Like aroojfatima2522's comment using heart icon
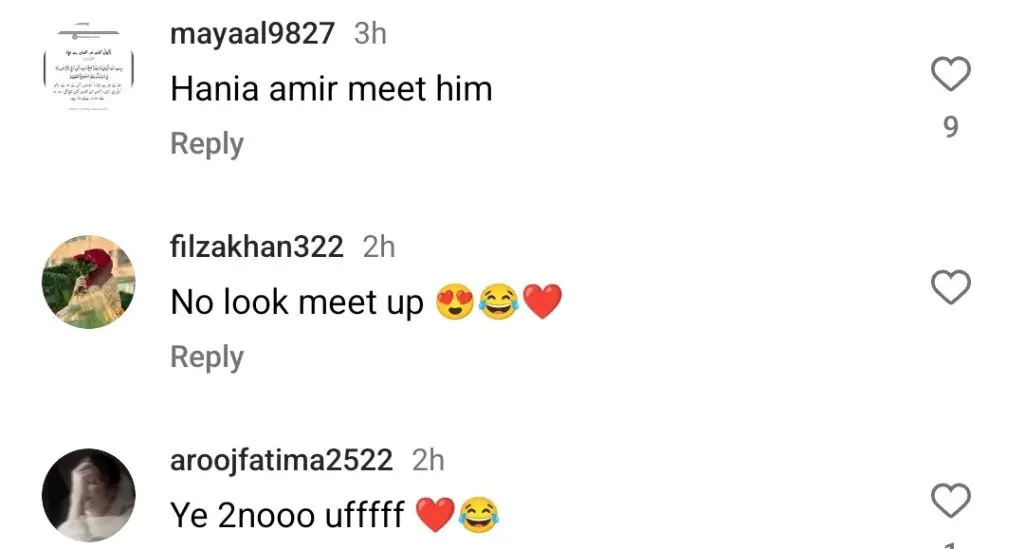The image size is (1024, 549). [x=950, y=499]
